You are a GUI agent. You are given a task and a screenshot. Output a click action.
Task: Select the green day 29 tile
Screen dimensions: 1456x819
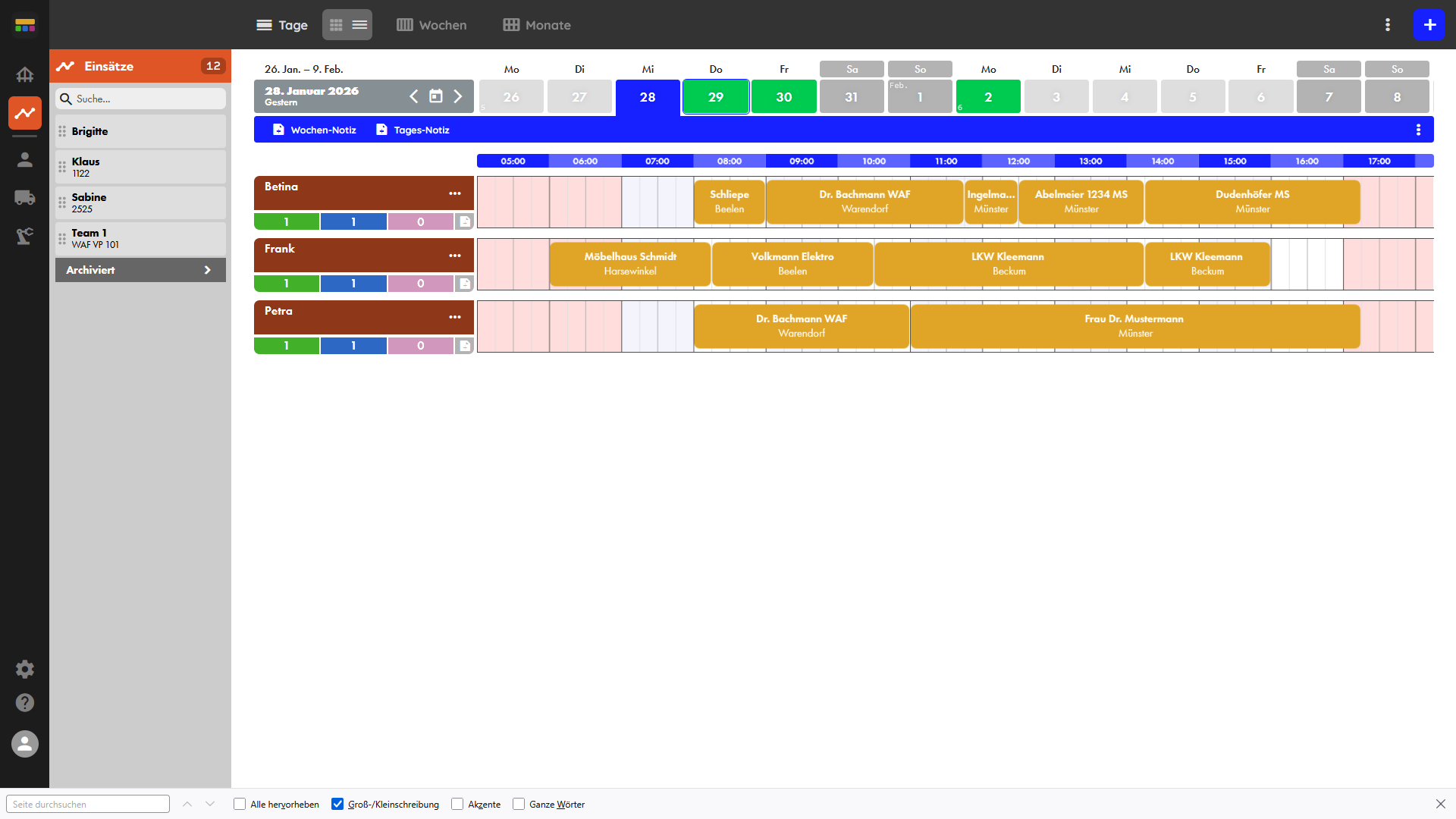click(x=716, y=97)
